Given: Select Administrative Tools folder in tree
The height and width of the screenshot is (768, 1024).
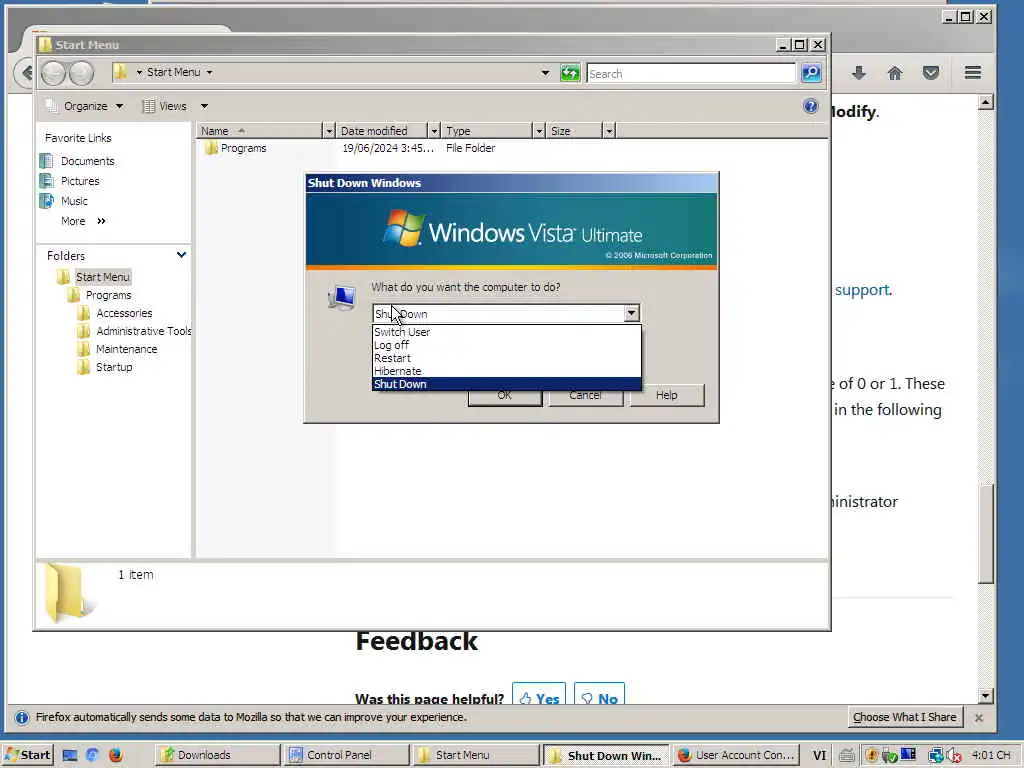Looking at the screenshot, I should click(x=144, y=331).
